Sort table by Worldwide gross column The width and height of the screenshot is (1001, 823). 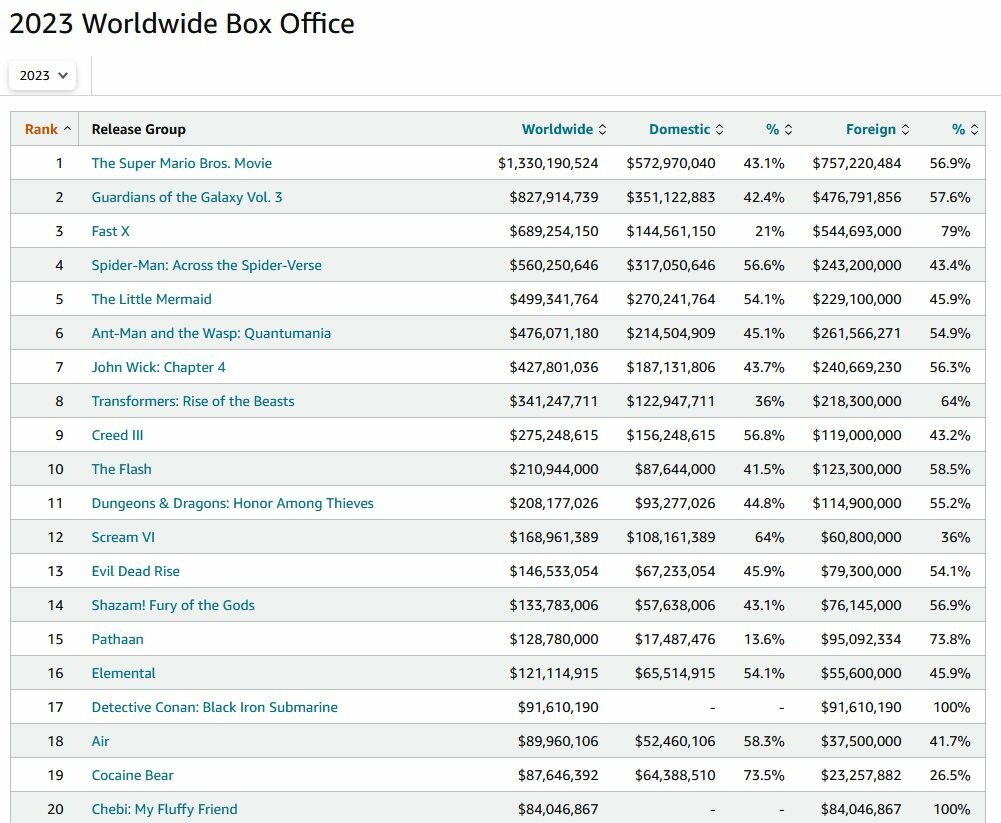click(564, 129)
